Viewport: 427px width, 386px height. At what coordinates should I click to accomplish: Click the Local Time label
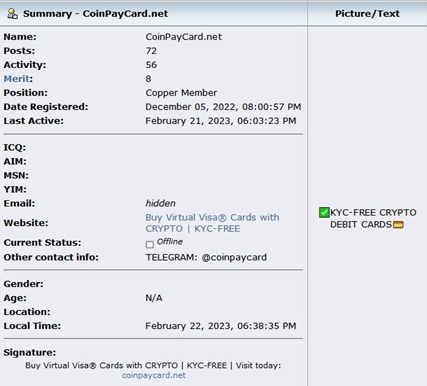32,326
